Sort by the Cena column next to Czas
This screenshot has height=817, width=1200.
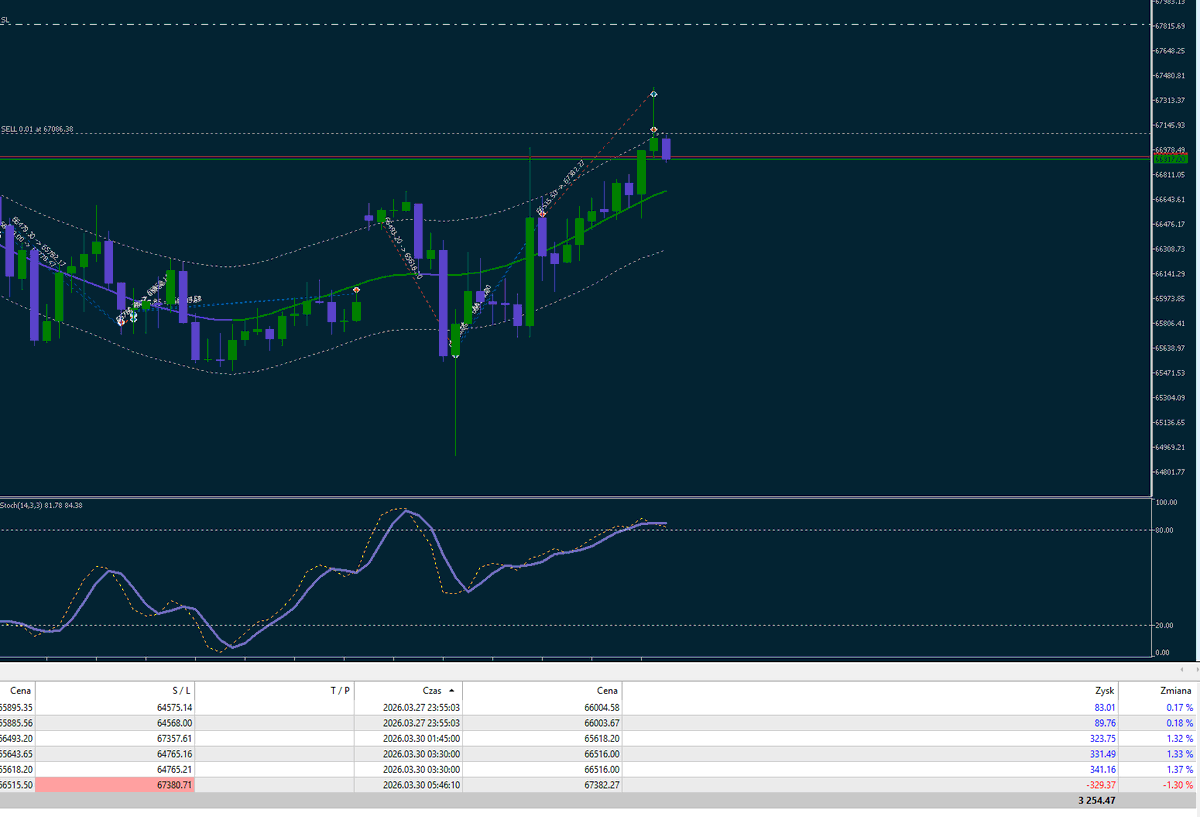607,690
